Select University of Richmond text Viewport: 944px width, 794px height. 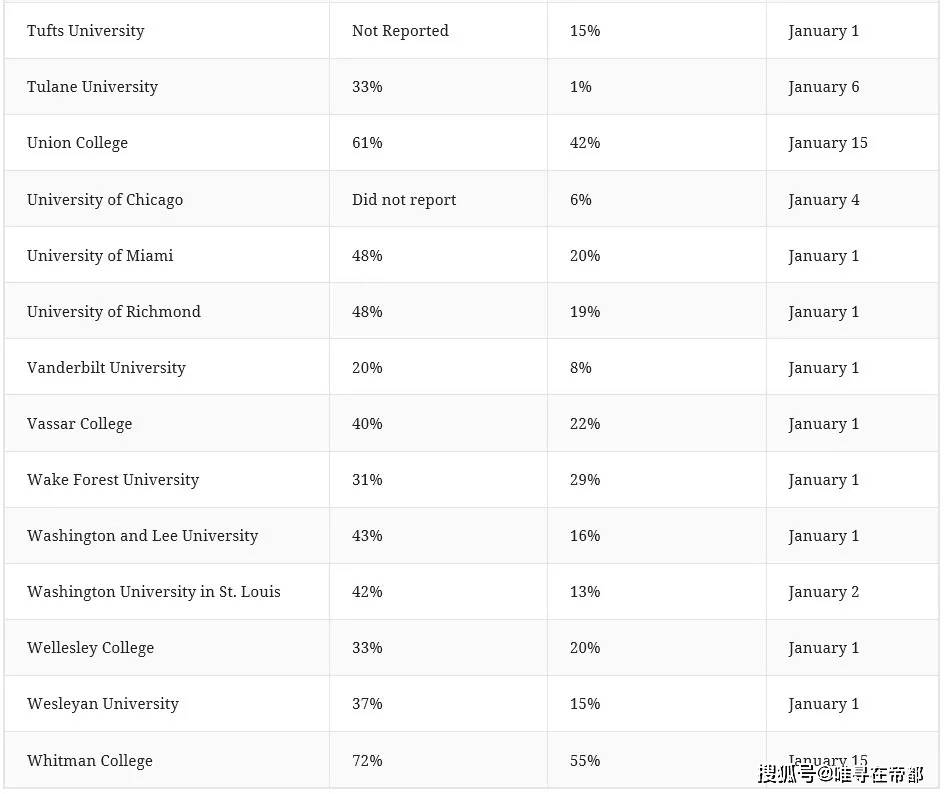point(114,312)
